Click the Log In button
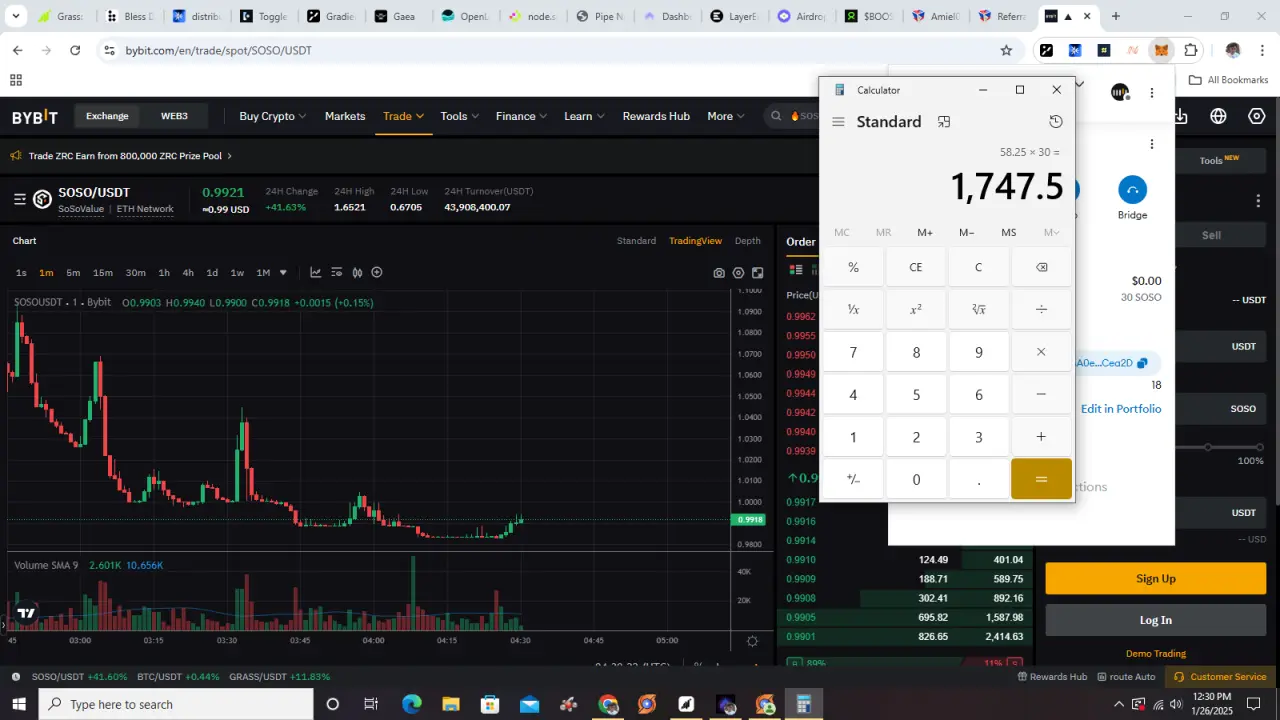This screenshot has height=720, width=1280. [1156, 620]
